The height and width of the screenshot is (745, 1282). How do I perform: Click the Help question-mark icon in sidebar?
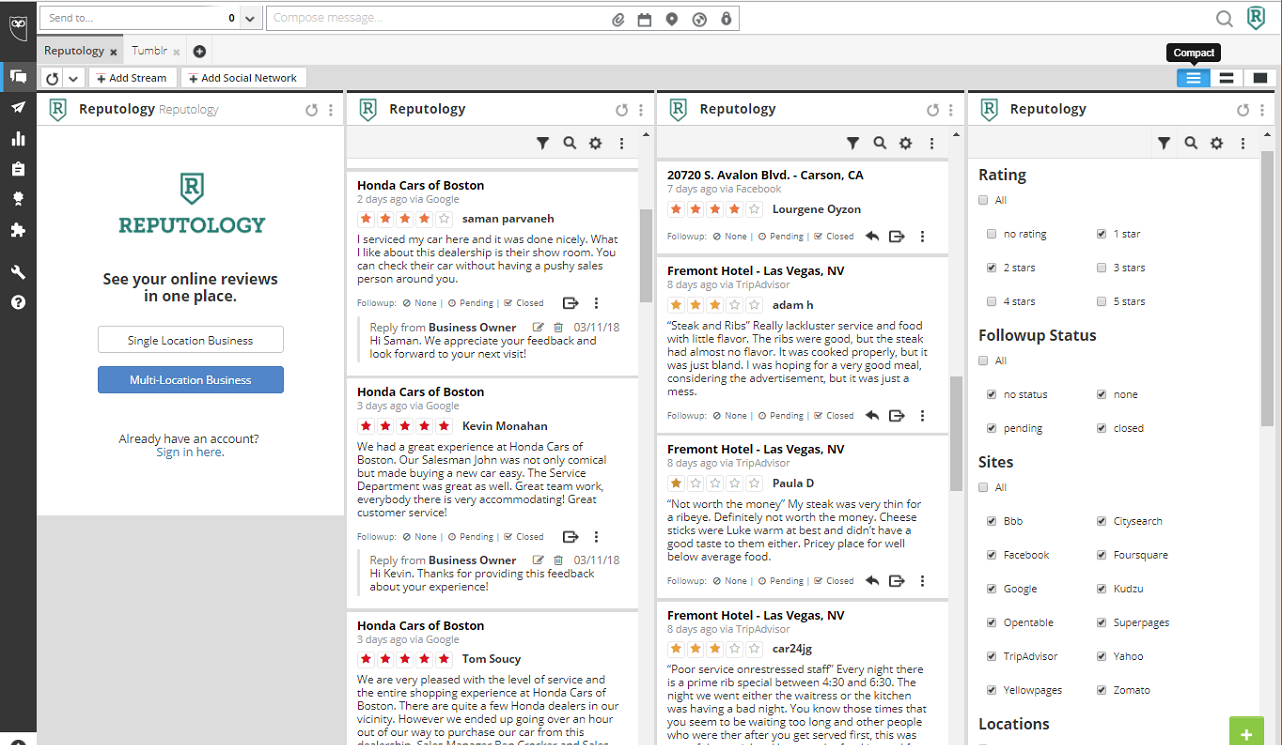pos(18,302)
